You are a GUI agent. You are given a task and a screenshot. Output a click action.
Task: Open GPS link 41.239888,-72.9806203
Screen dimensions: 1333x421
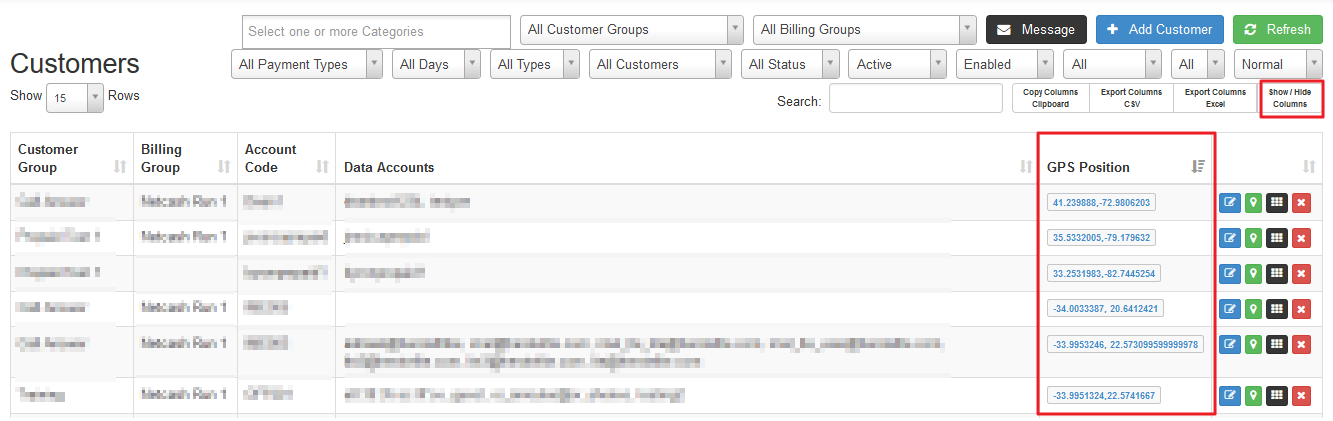point(1101,202)
